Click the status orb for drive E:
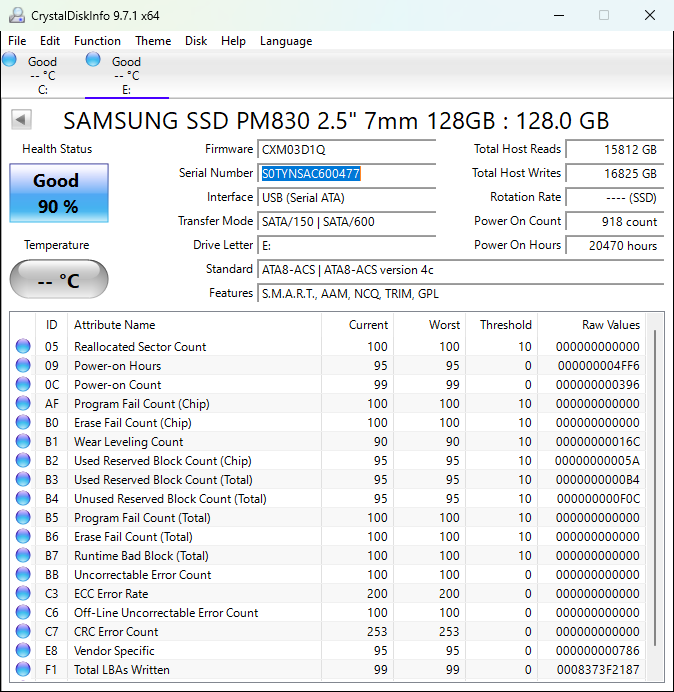674x692 pixels. pos(93,60)
